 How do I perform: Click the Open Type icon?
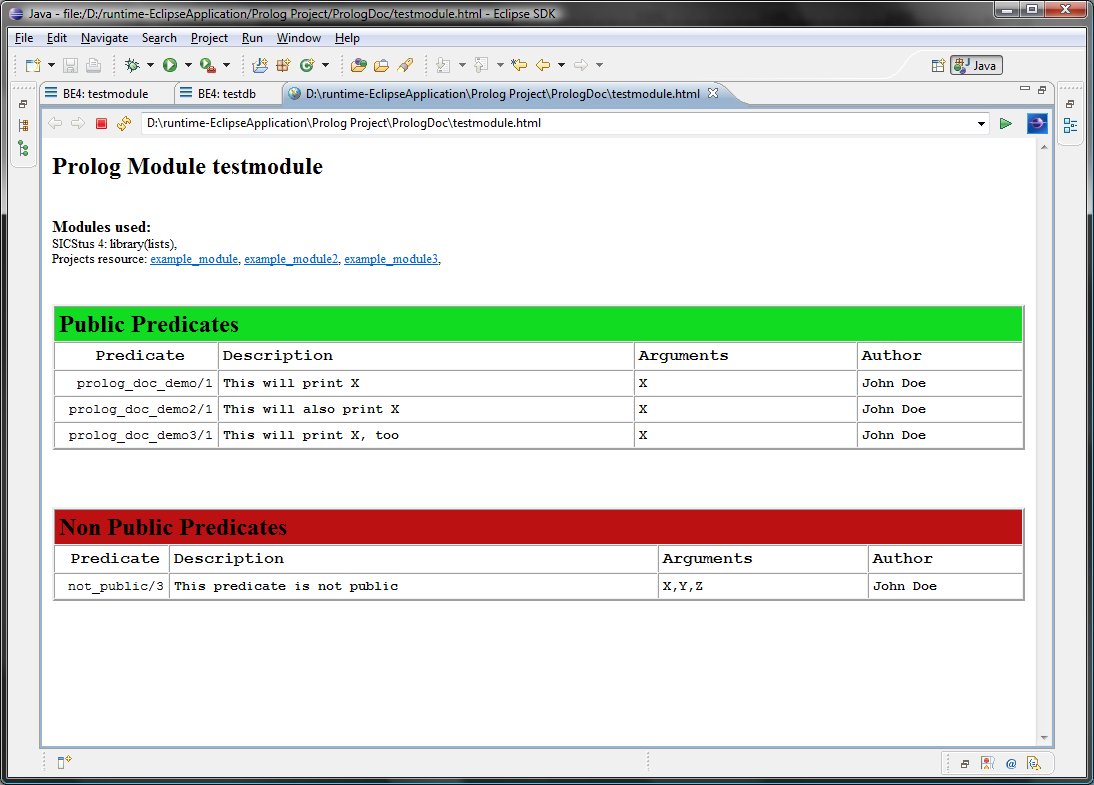[359, 65]
